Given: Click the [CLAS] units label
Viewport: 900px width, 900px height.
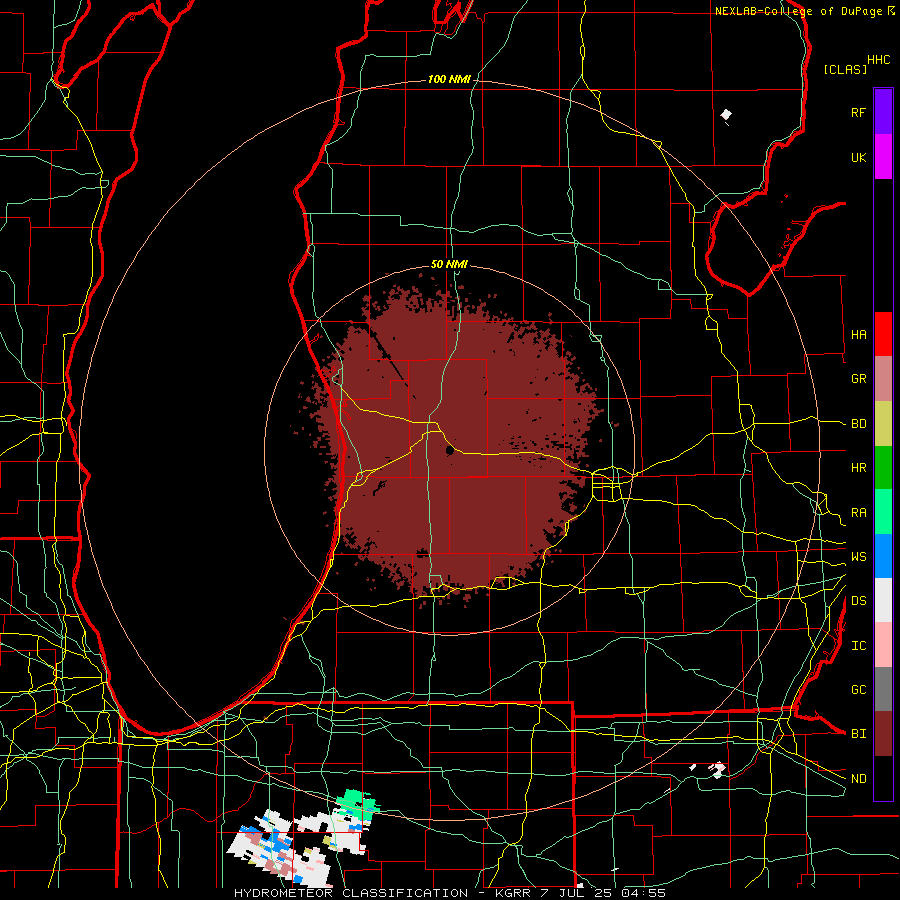Looking at the screenshot, I should [x=845, y=69].
